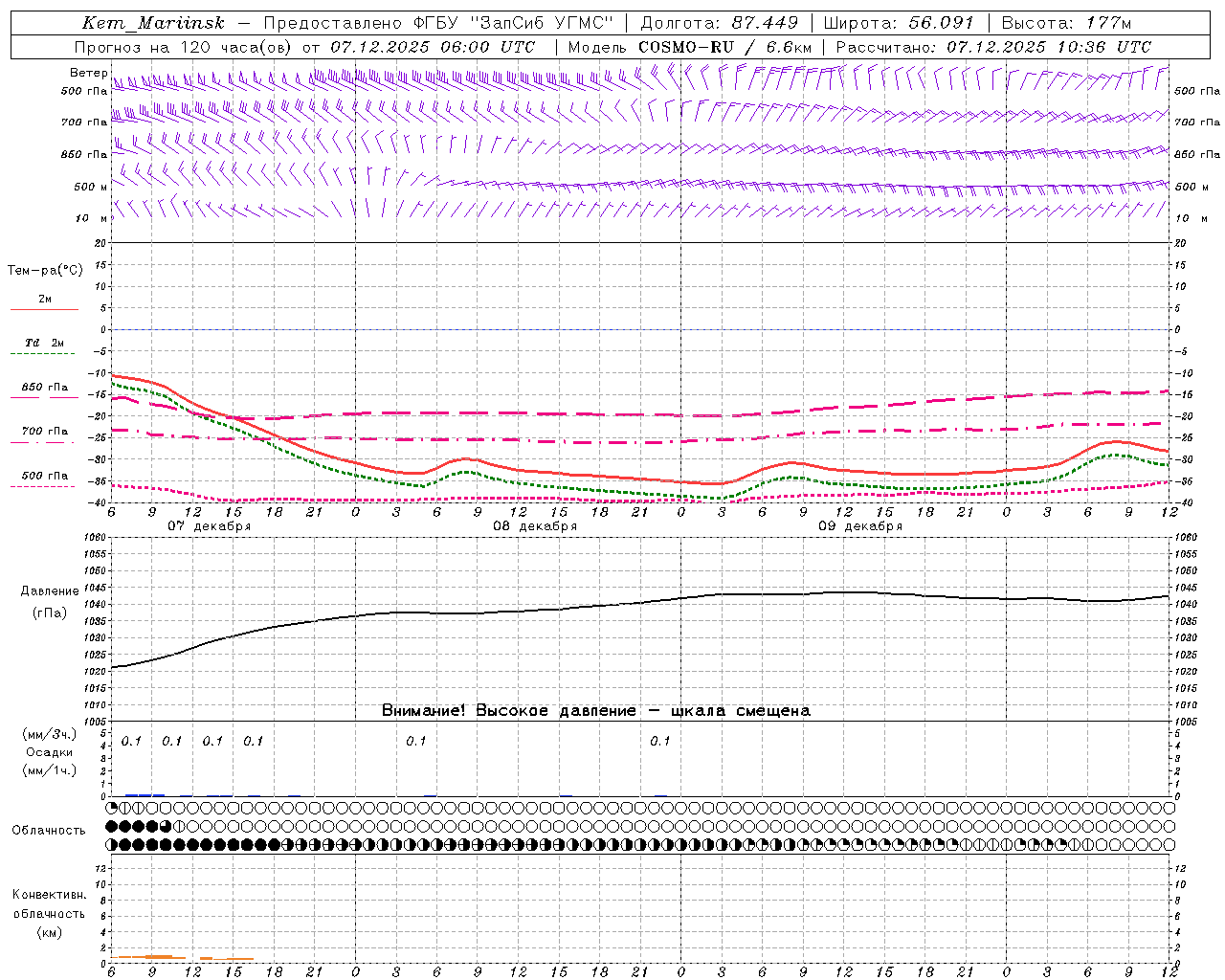Click the "Конвективн." convective cloud label
Screen dimensions: 1225x980
49,895
